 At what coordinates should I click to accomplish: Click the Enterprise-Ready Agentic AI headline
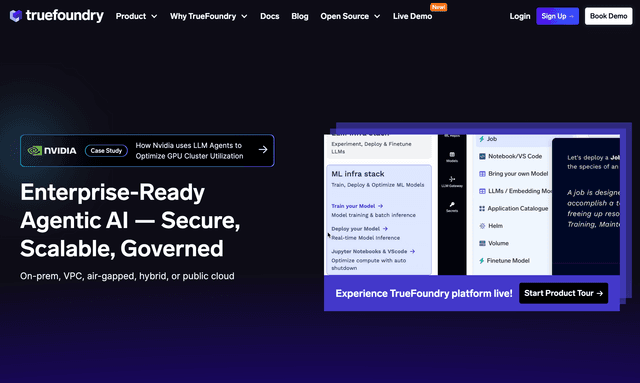click(130, 220)
